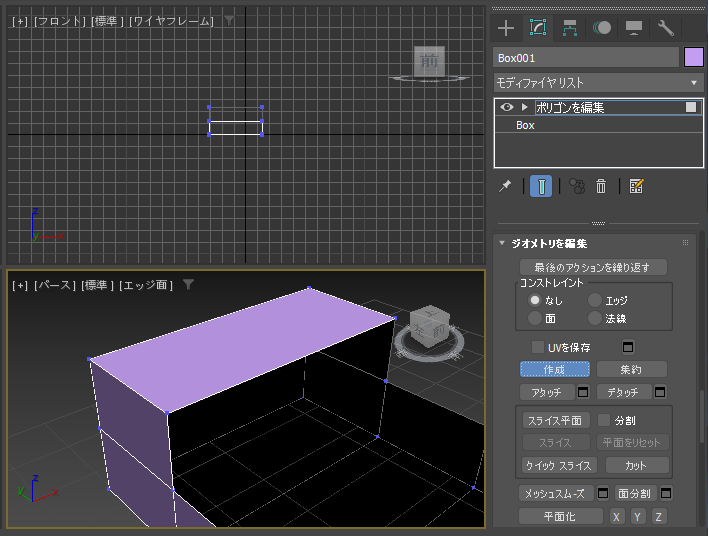The height and width of the screenshot is (536, 708).
Task: Open perspective viewport [+] menu
Action: pyautogui.click(x=19, y=285)
